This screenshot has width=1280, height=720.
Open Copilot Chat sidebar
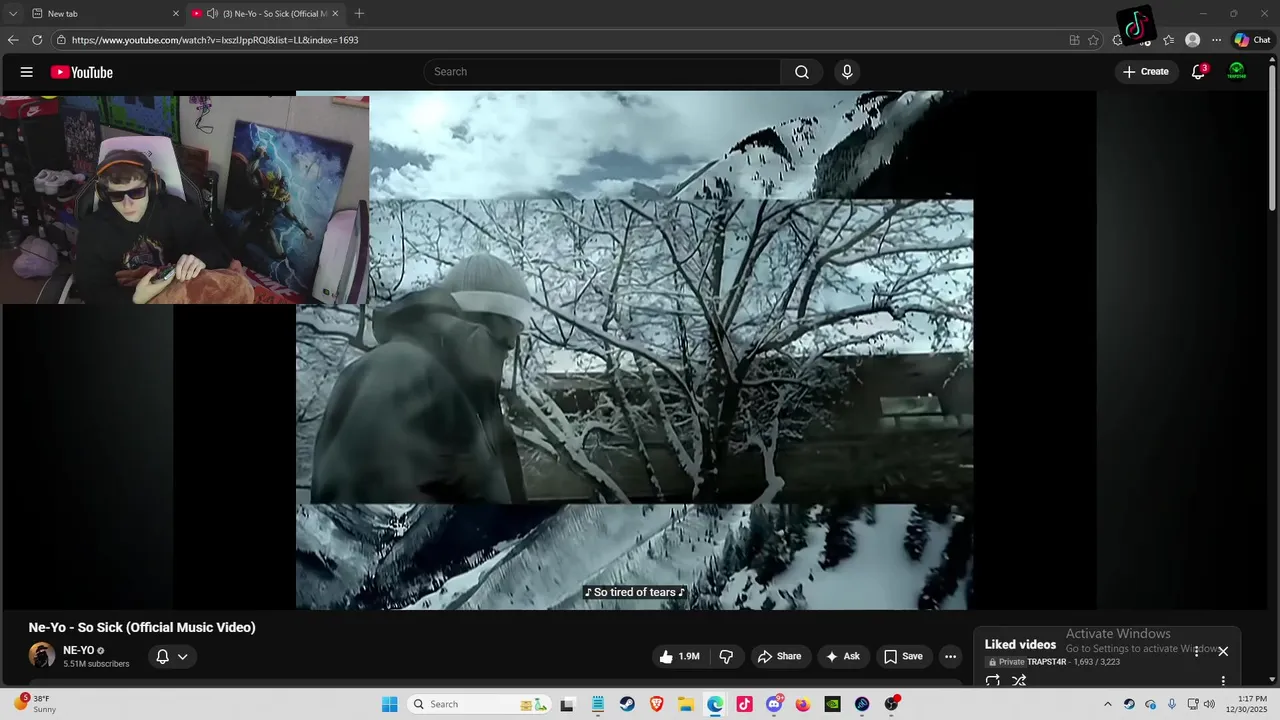pyautogui.click(x=1252, y=40)
